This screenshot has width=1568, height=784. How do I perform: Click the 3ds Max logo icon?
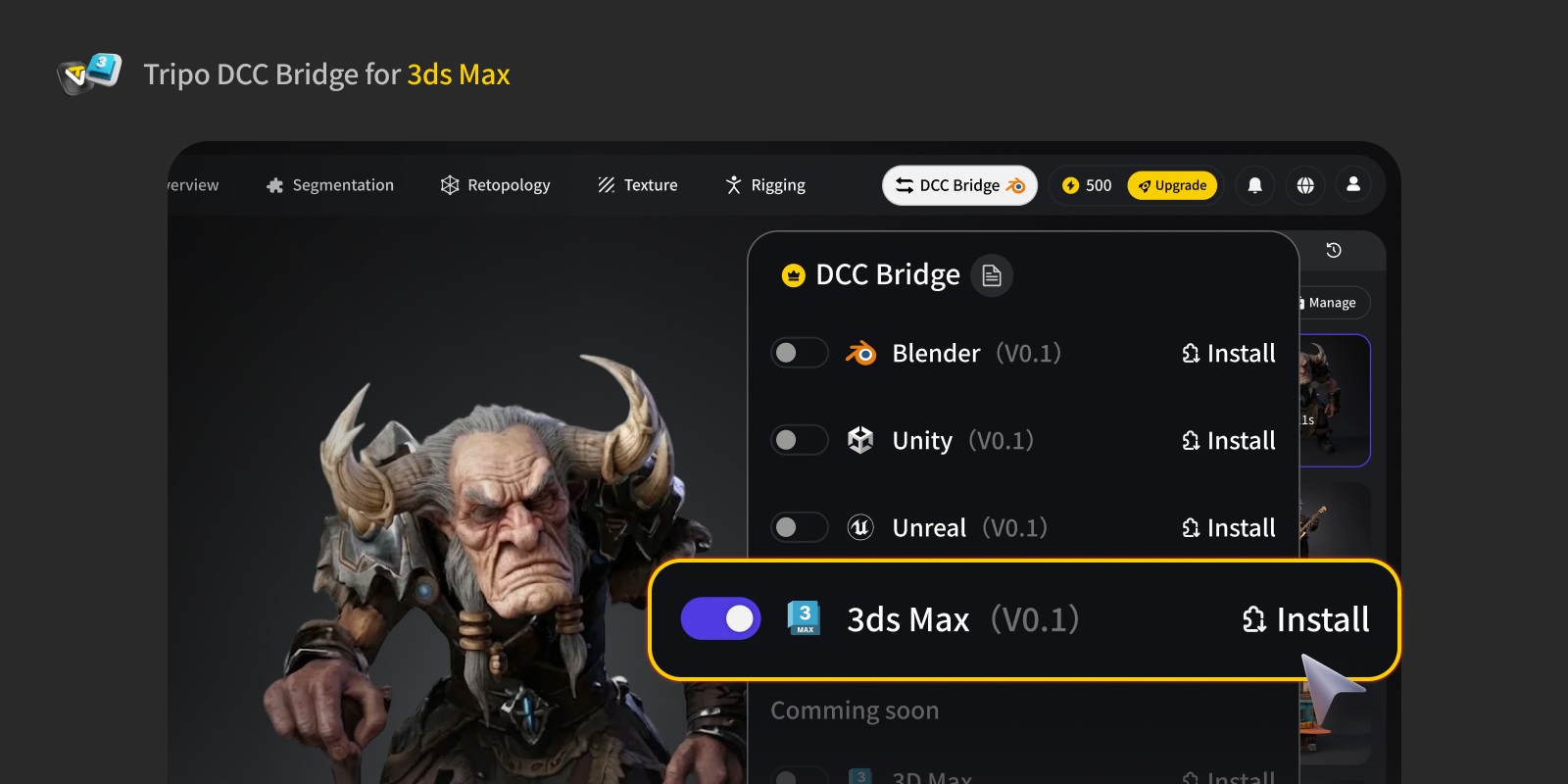(x=805, y=618)
